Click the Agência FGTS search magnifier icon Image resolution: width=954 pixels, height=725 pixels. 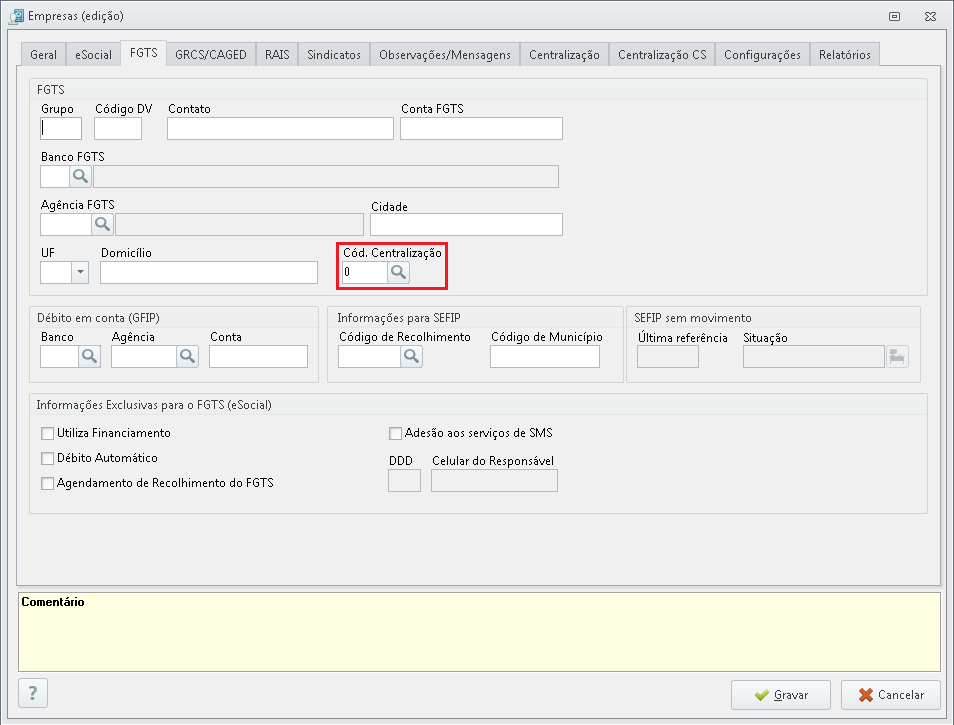pos(103,224)
